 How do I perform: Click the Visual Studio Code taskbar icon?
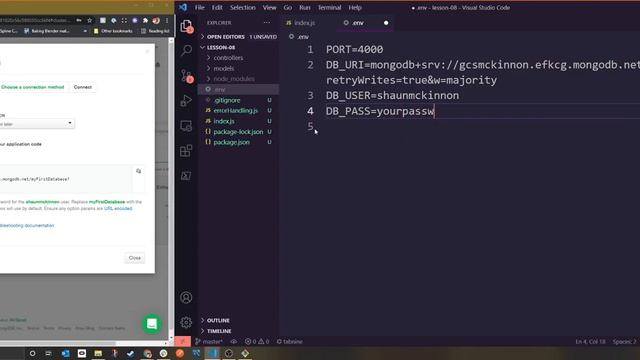coord(212,353)
